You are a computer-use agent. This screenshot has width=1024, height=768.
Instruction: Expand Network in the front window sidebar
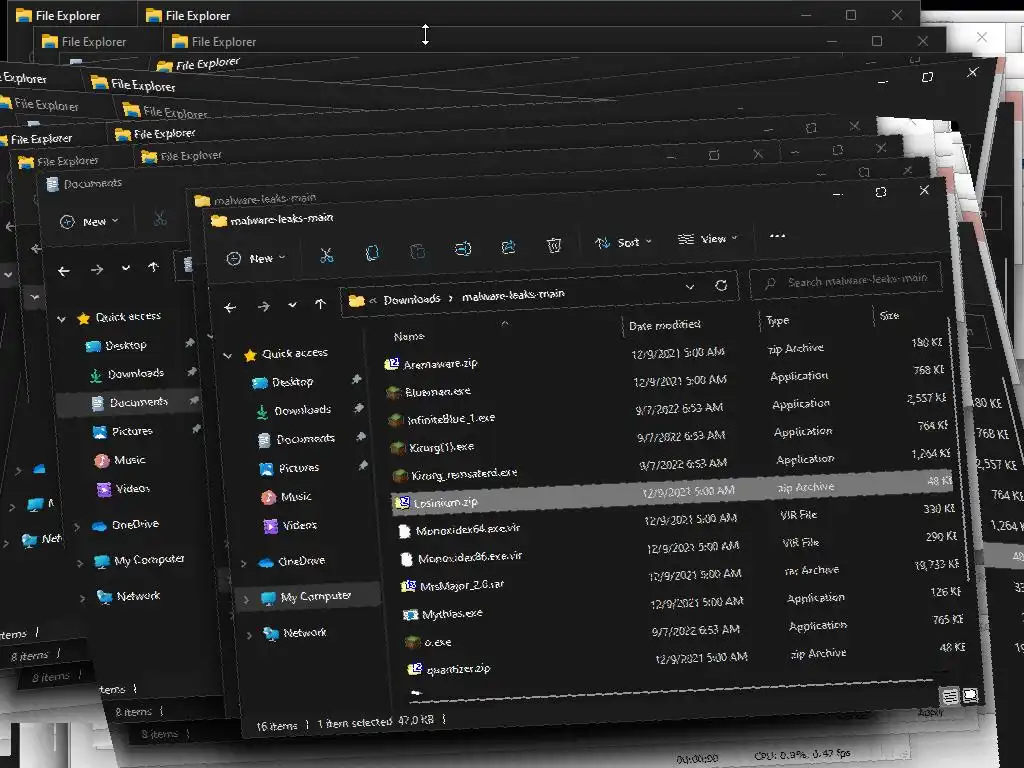[x=249, y=635]
